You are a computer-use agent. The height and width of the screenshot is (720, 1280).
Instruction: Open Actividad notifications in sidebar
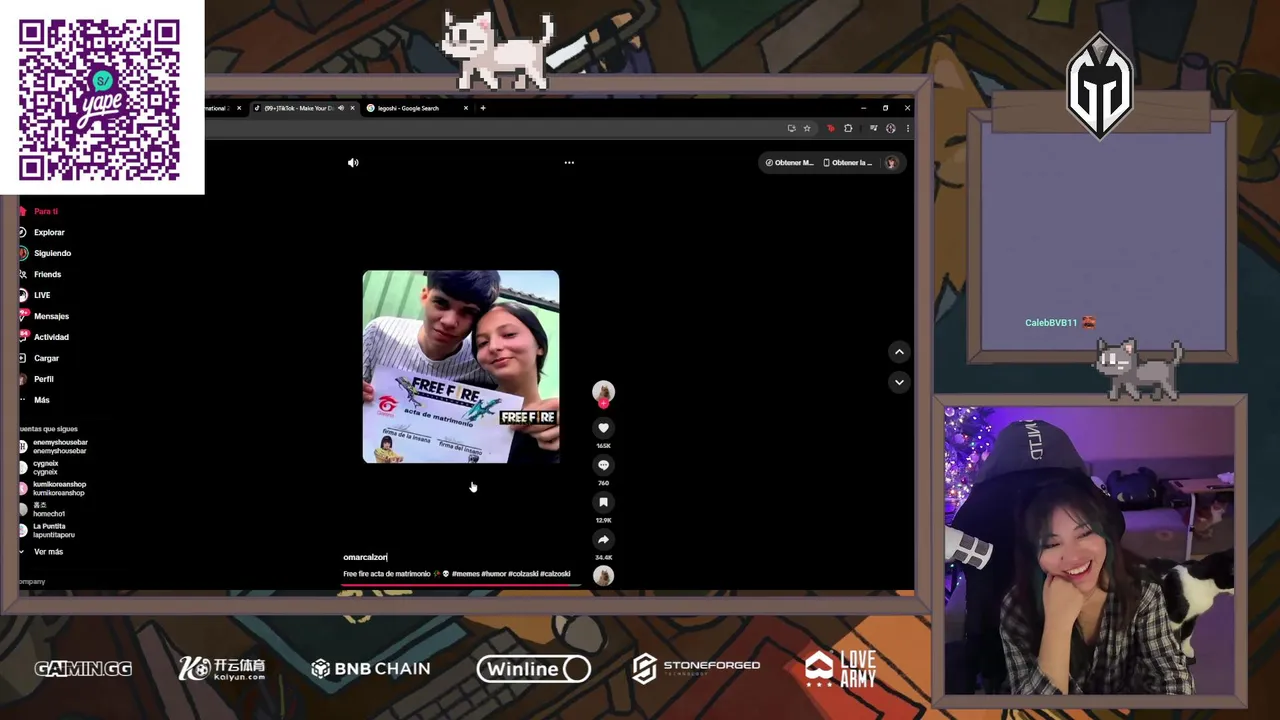tap(51, 337)
